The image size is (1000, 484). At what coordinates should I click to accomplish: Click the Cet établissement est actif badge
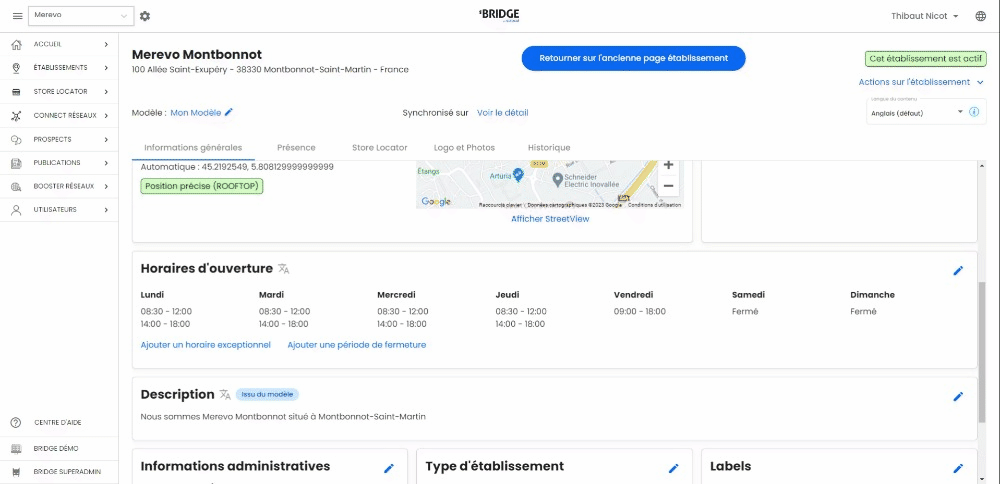pyautogui.click(x=925, y=58)
